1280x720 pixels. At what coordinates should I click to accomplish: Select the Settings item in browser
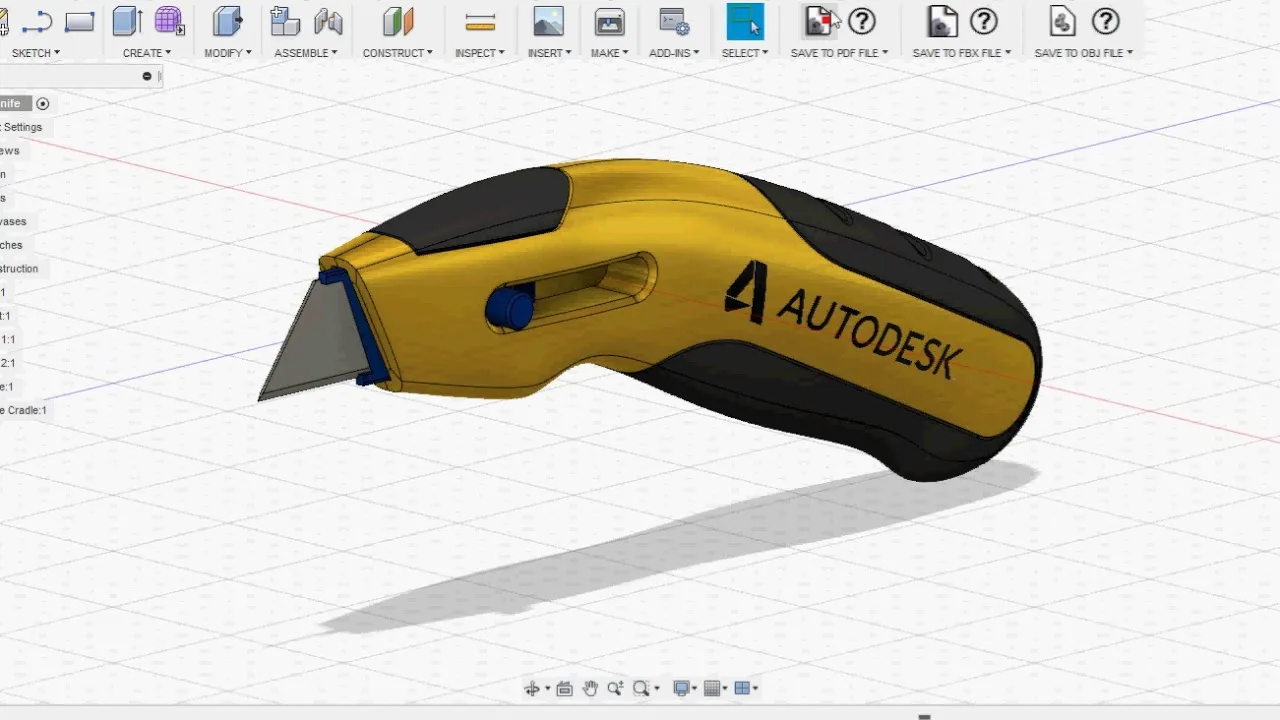click(22, 128)
